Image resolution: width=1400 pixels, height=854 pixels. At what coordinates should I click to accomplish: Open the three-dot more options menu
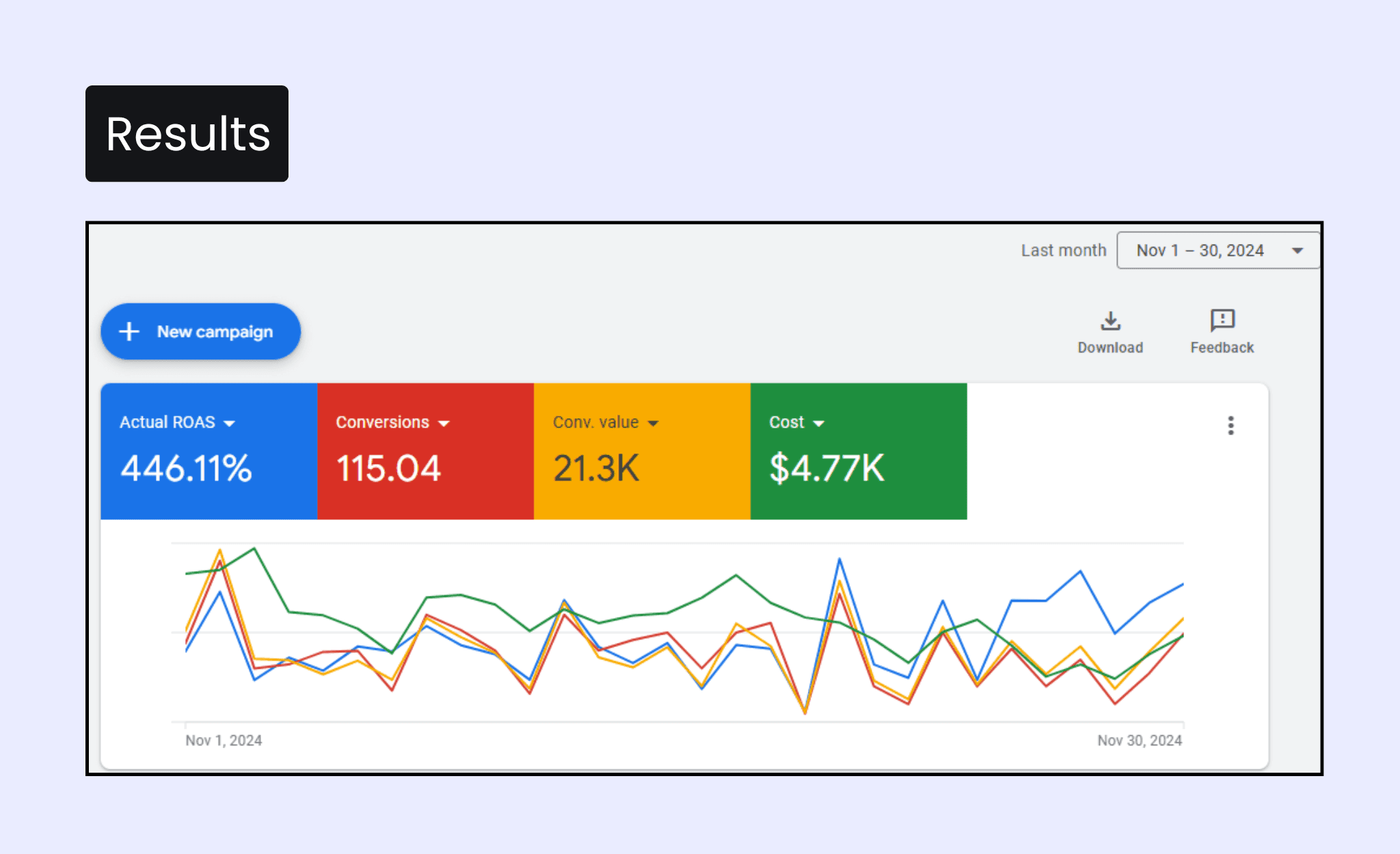tap(1230, 426)
